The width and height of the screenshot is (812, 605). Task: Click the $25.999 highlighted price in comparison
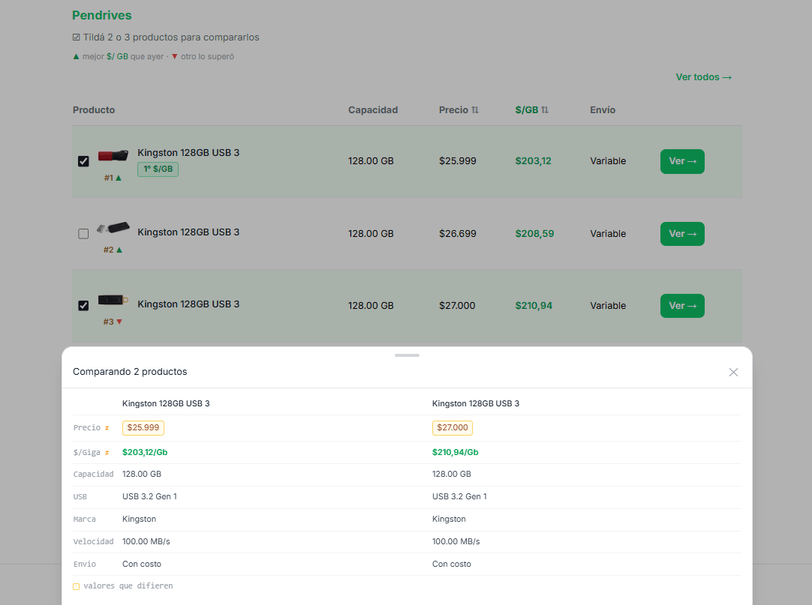click(x=143, y=428)
